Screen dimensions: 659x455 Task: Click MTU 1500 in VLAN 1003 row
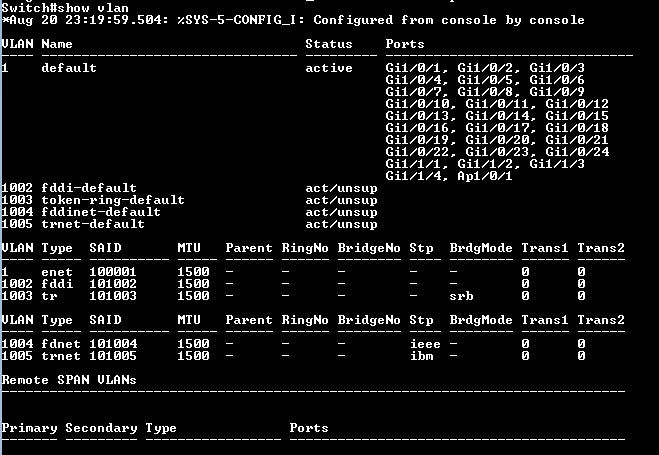193,296
